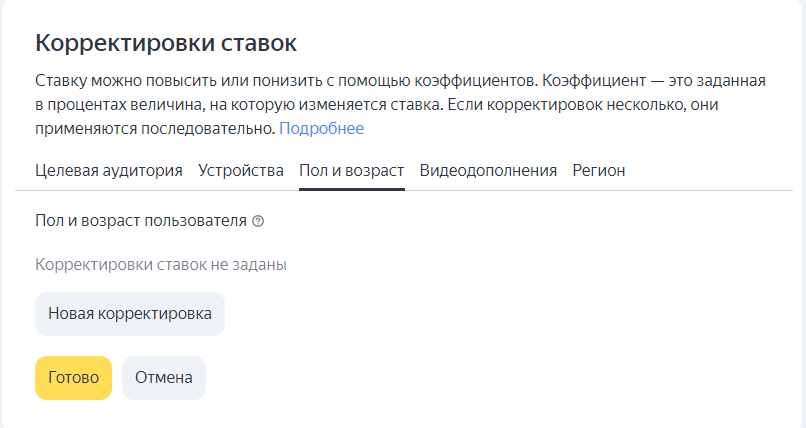
Task: Follow the Подробнее link
Action: [x=321, y=128]
